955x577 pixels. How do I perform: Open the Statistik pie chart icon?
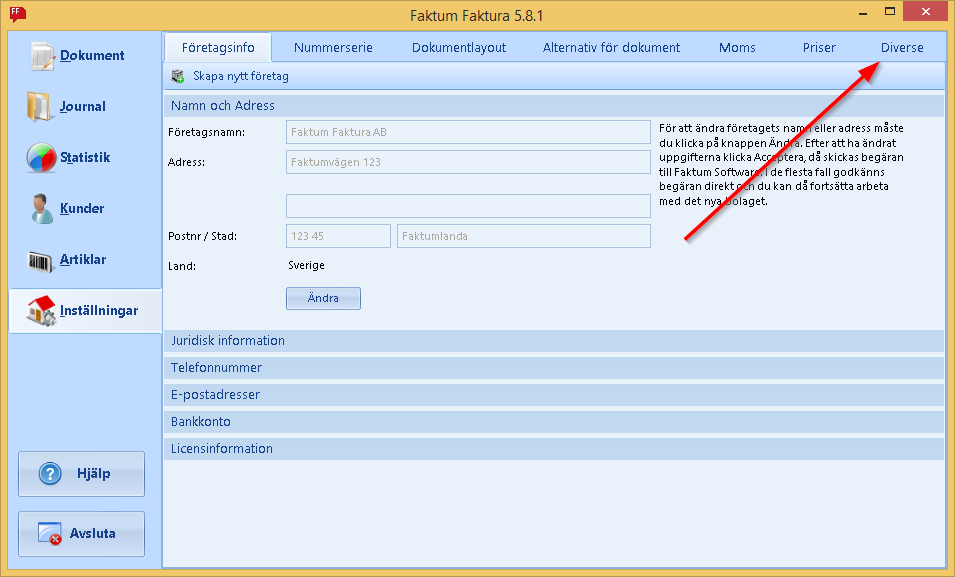(x=41, y=157)
